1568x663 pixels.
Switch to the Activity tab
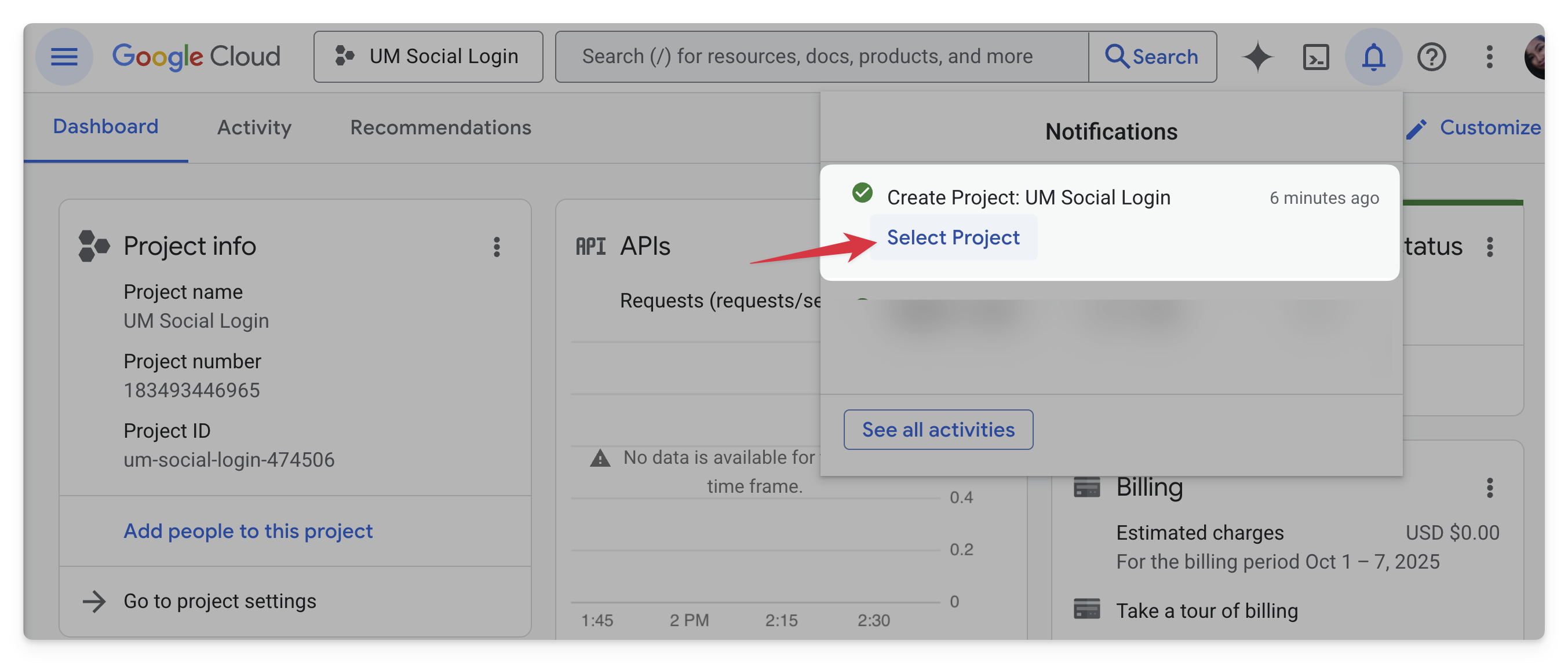[254, 127]
